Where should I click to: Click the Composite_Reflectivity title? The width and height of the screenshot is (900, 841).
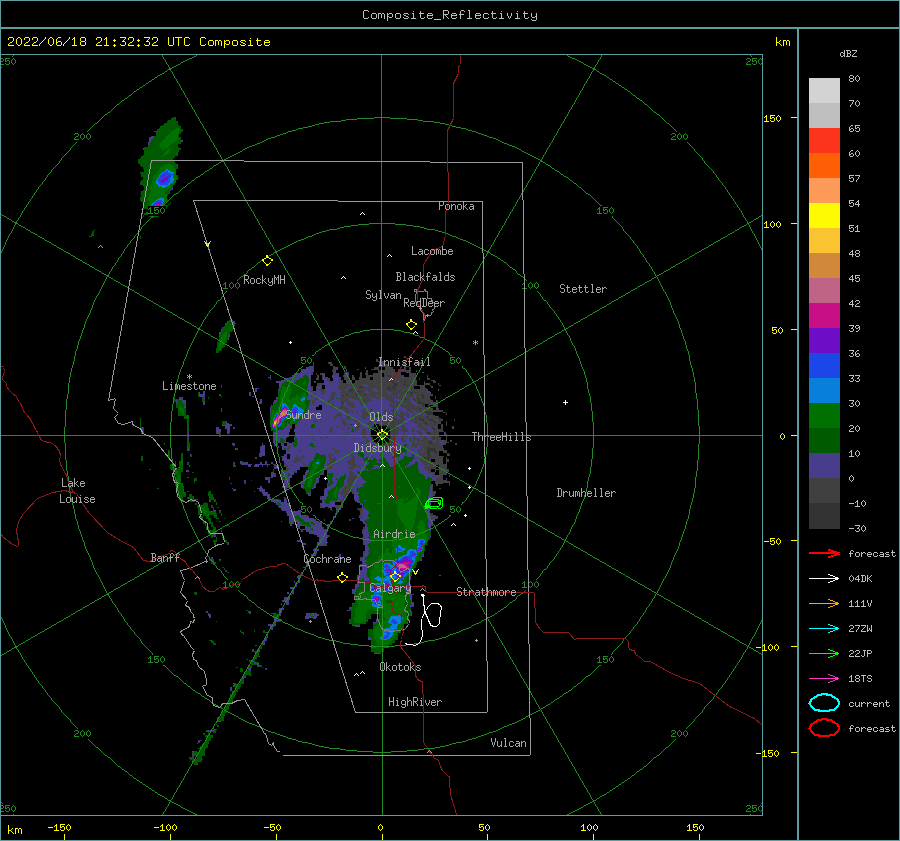[x=450, y=15]
